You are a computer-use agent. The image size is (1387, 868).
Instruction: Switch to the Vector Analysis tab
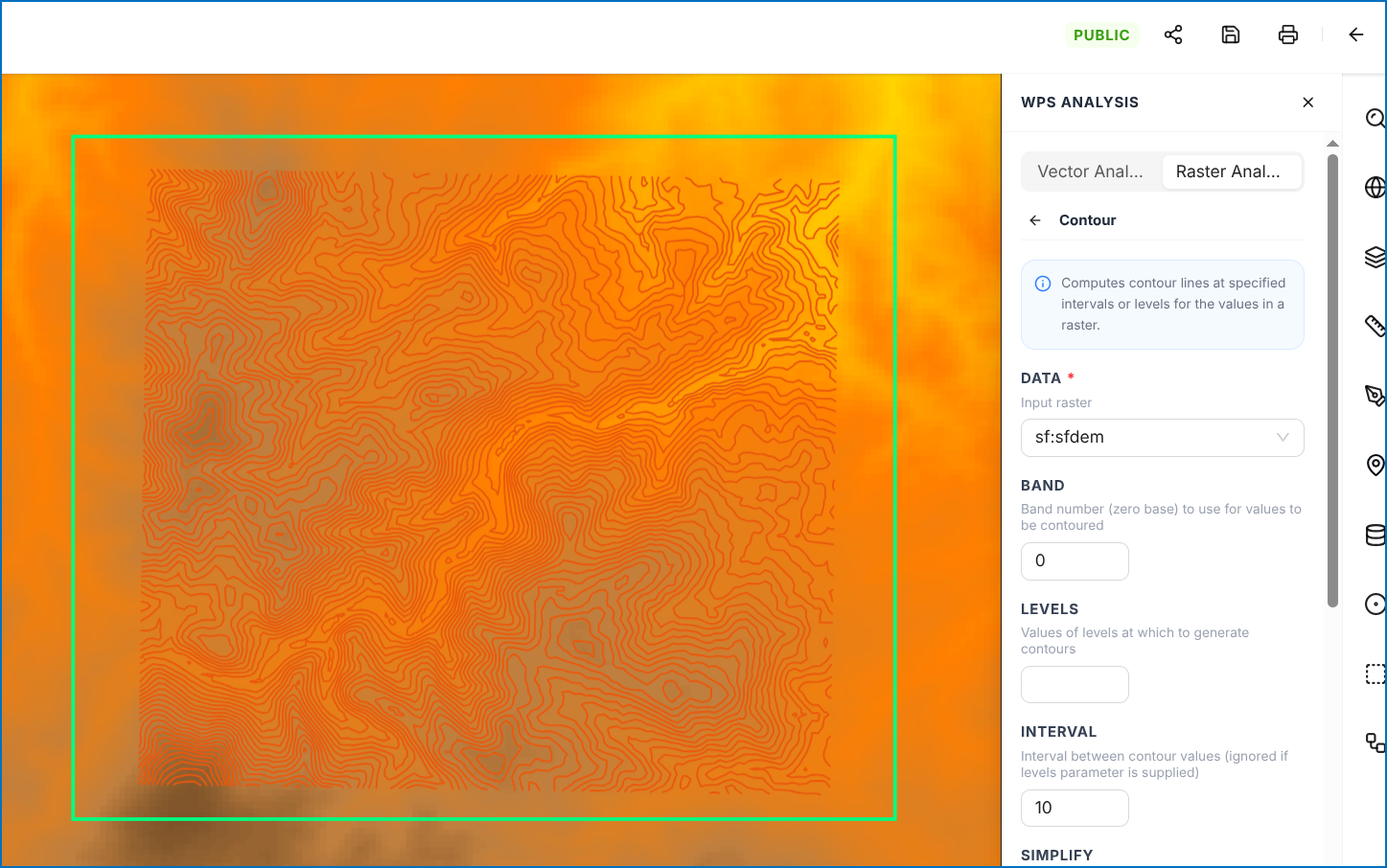(x=1091, y=171)
